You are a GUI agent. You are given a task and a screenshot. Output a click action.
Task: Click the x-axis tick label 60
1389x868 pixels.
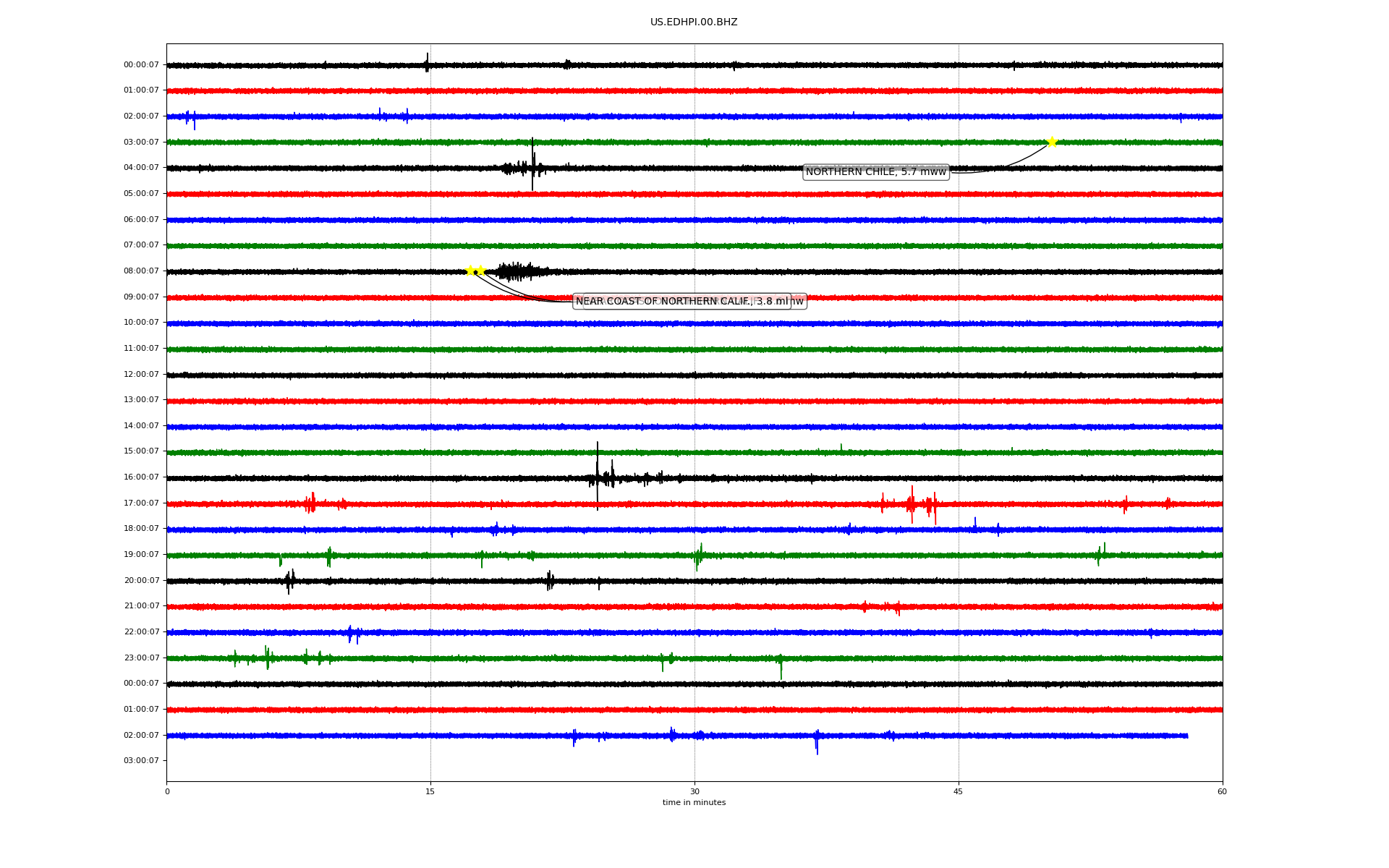tap(1222, 792)
